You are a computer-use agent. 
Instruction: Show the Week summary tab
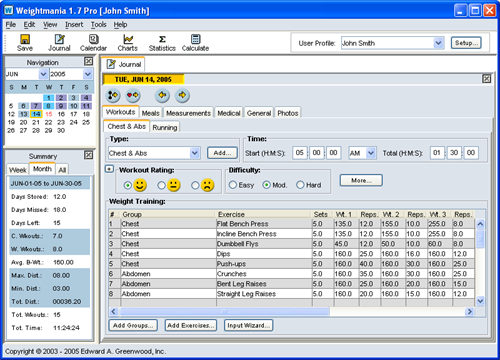click(18, 170)
